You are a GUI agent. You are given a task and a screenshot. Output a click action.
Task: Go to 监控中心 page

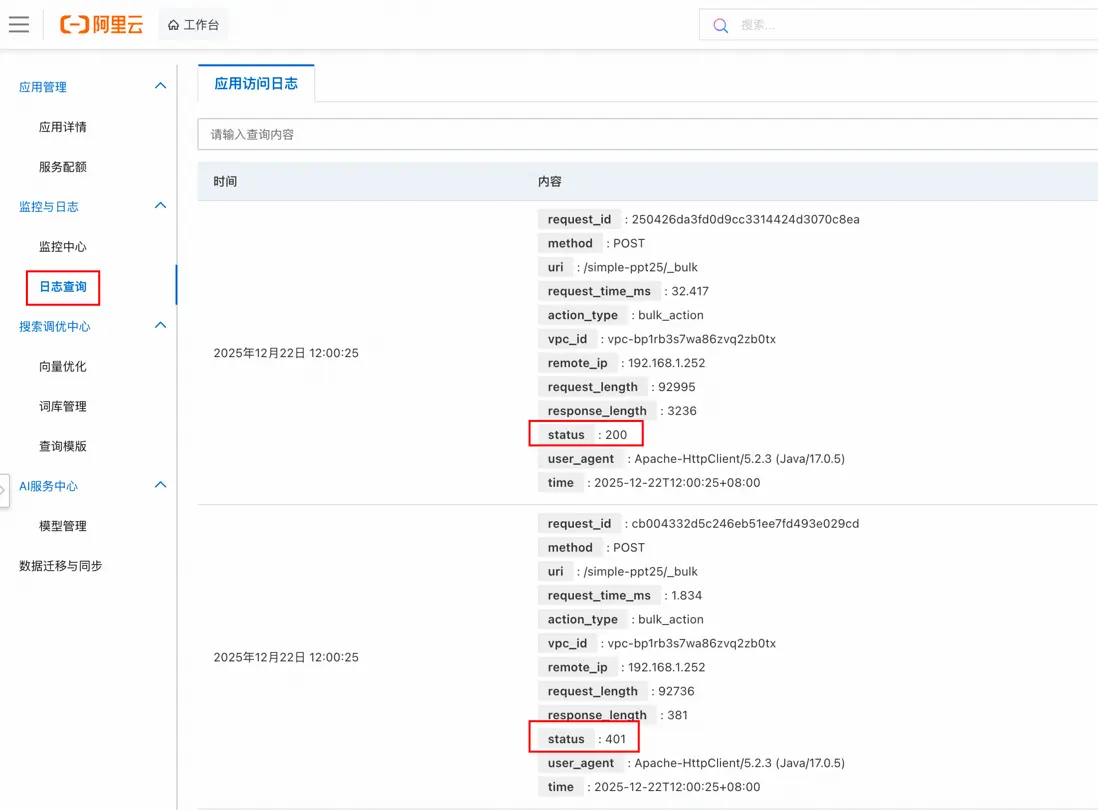click(x=63, y=246)
